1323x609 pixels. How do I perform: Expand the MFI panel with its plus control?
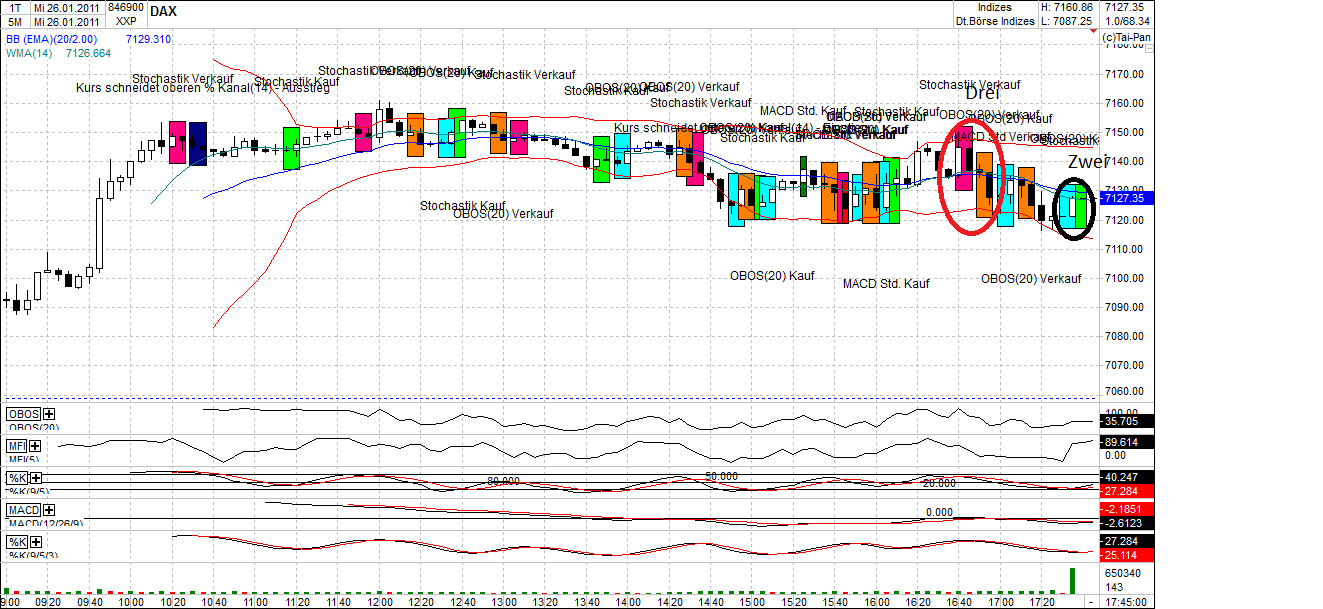click(x=35, y=446)
